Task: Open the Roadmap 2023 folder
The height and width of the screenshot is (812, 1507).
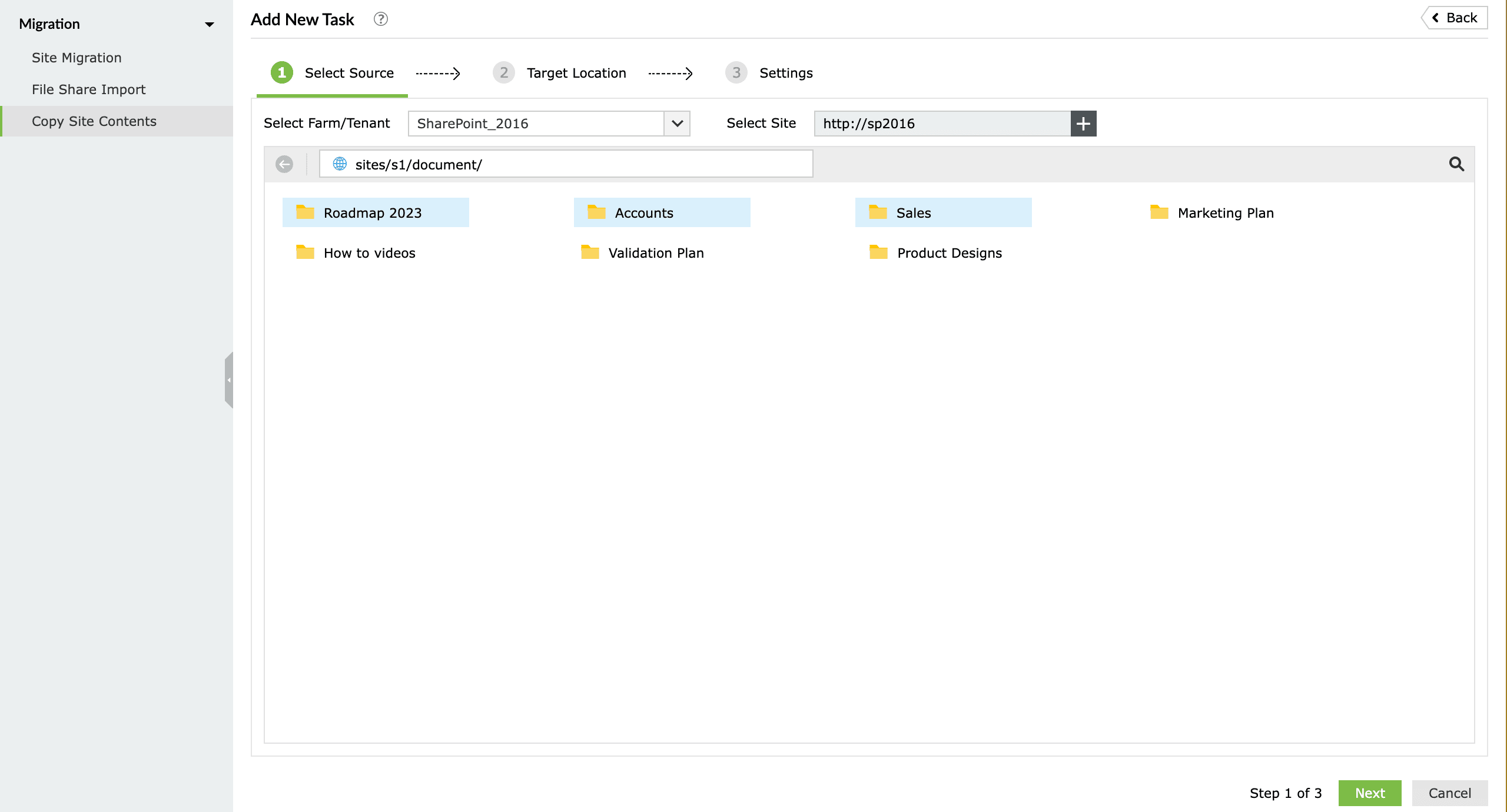Action: tap(372, 212)
